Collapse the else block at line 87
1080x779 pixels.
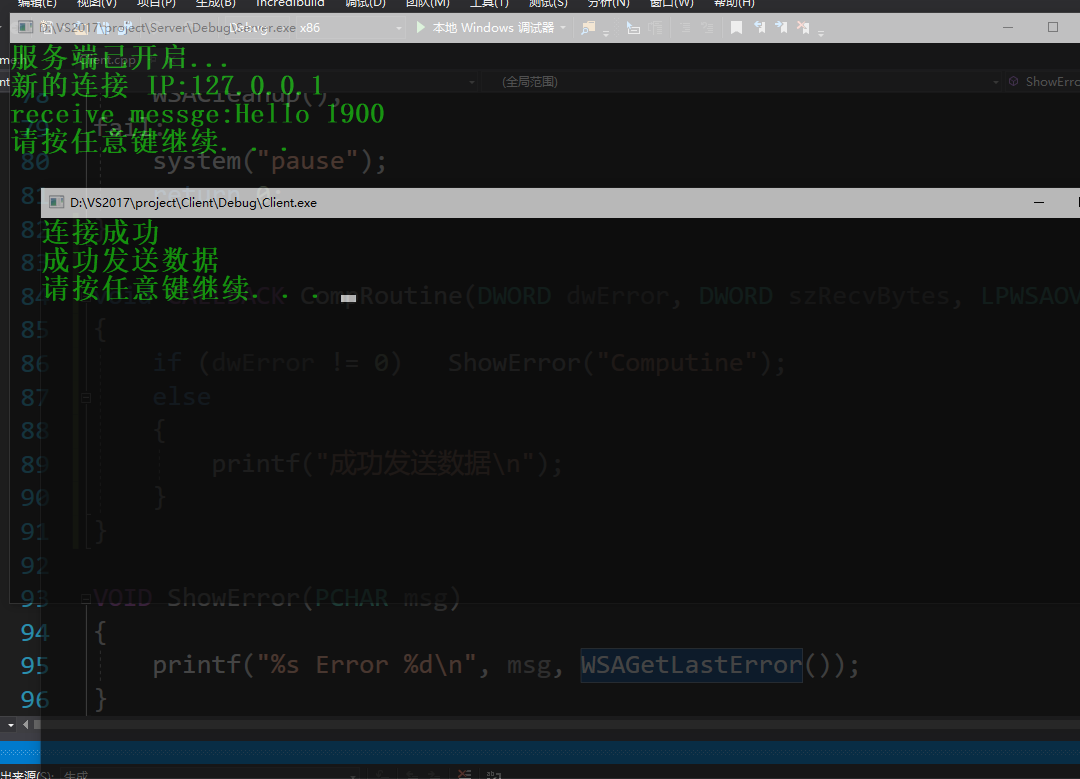(x=86, y=397)
